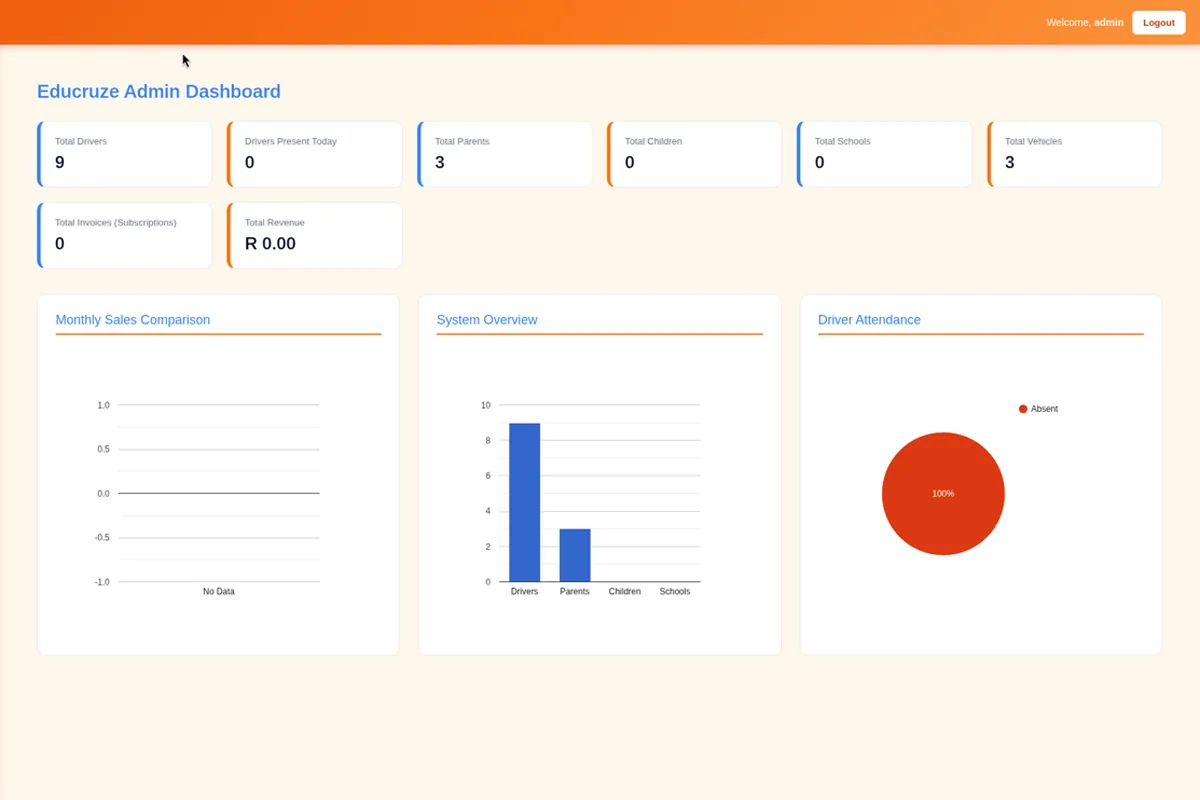Select the Total Vehicles card
The image size is (1200, 800).
coord(1074,154)
